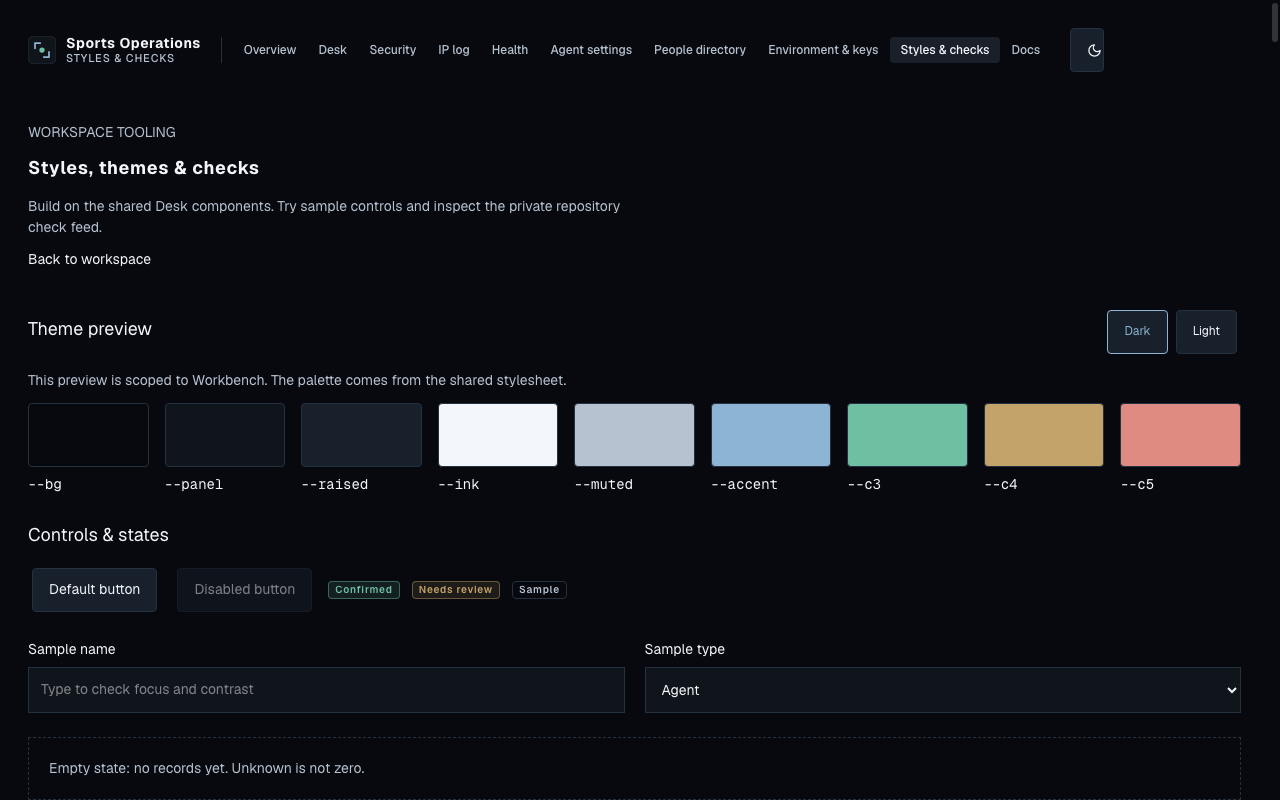Screen dimensions: 1280x800
Task: Click the Sports Operations logo icon
Action: [x=42, y=50]
